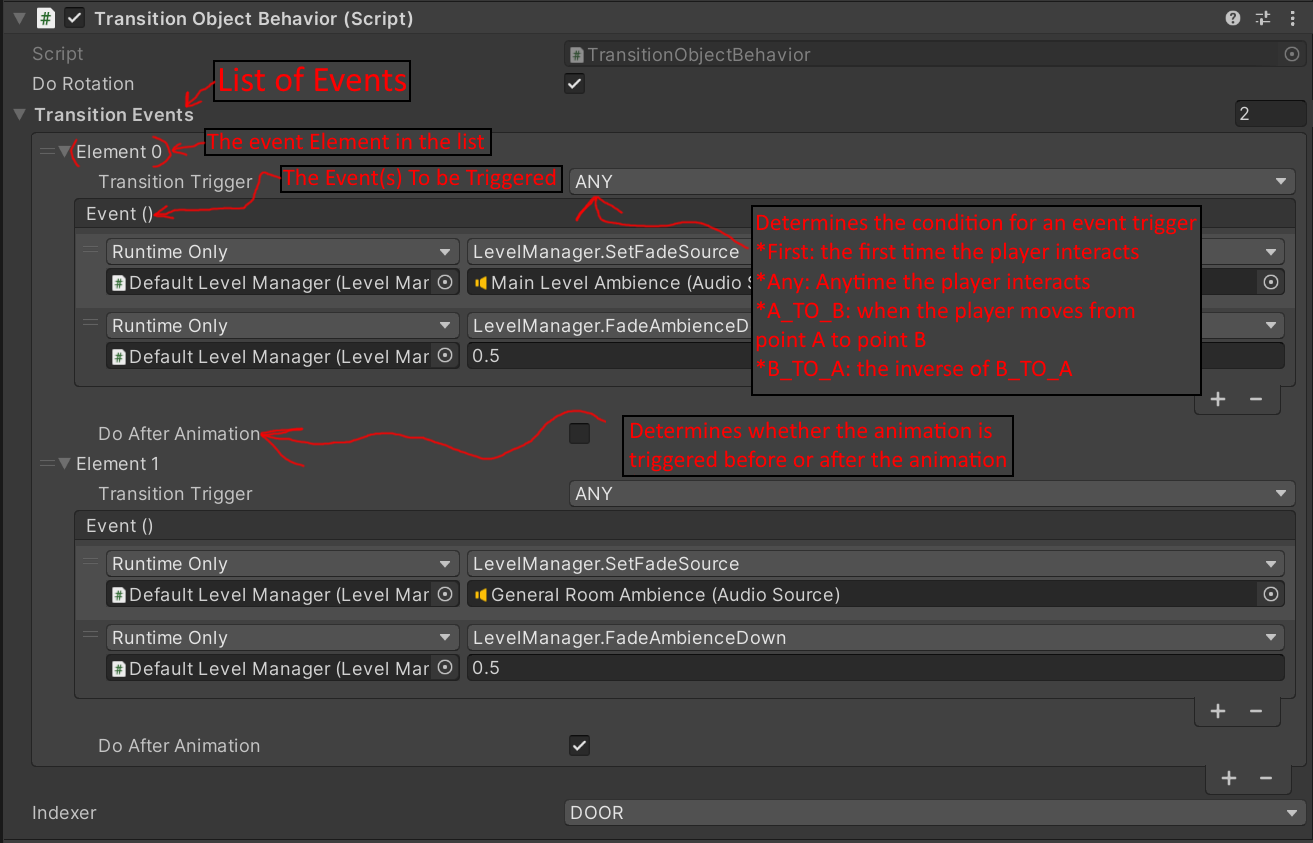The width and height of the screenshot is (1313, 843).
Task: Open the component three-dot context menu
Action: 1291,18
